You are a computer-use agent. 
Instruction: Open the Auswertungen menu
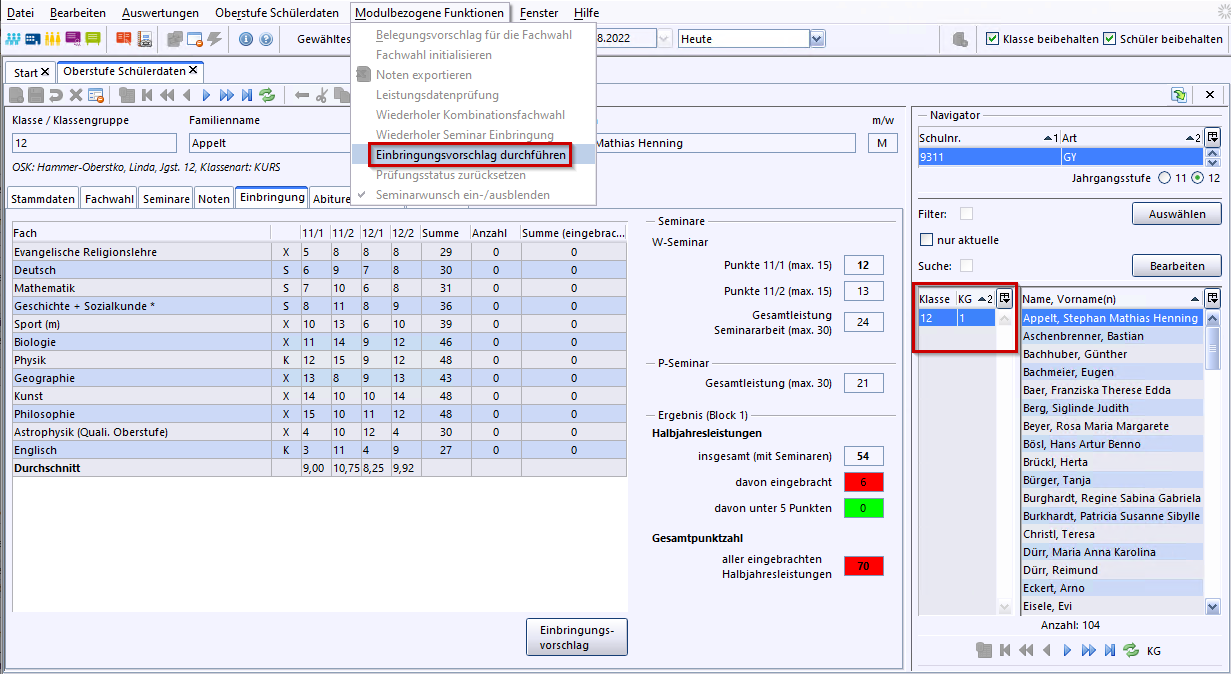click(161, 13)
